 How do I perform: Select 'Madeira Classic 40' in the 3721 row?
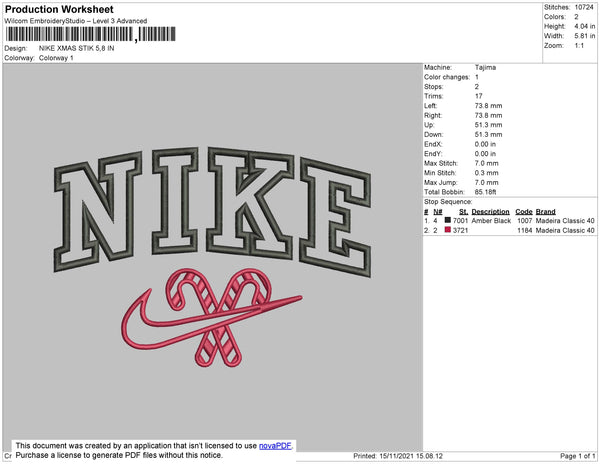click(x=565, y=230)
